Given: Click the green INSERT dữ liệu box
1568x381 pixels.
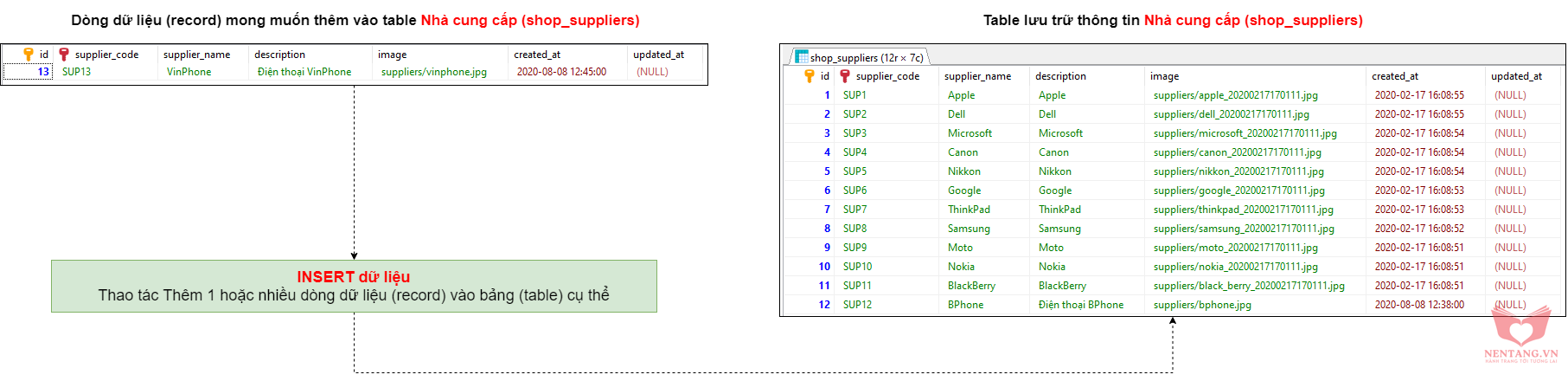Looking at the screenshot, I should click(x=354, y=287).
